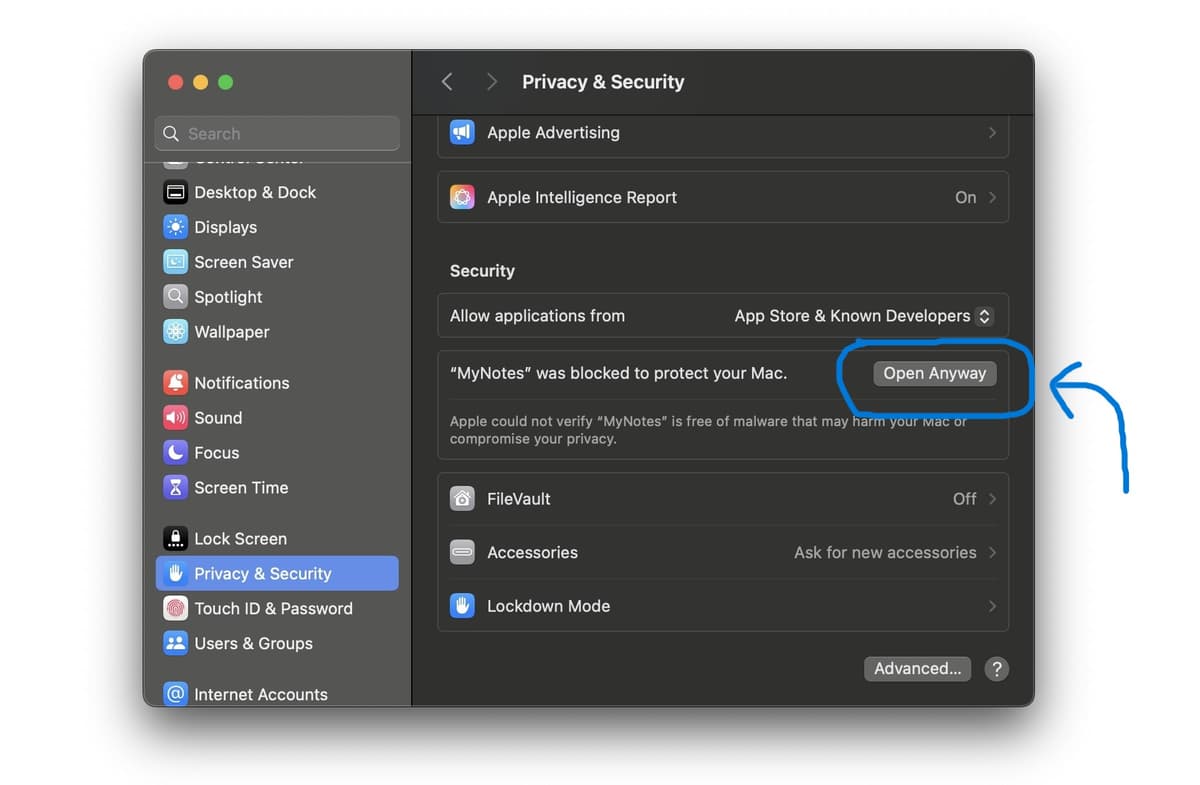Click the Wallpaper flower icon
This screenshot has height=785, width=1200.
pos(175,332)
